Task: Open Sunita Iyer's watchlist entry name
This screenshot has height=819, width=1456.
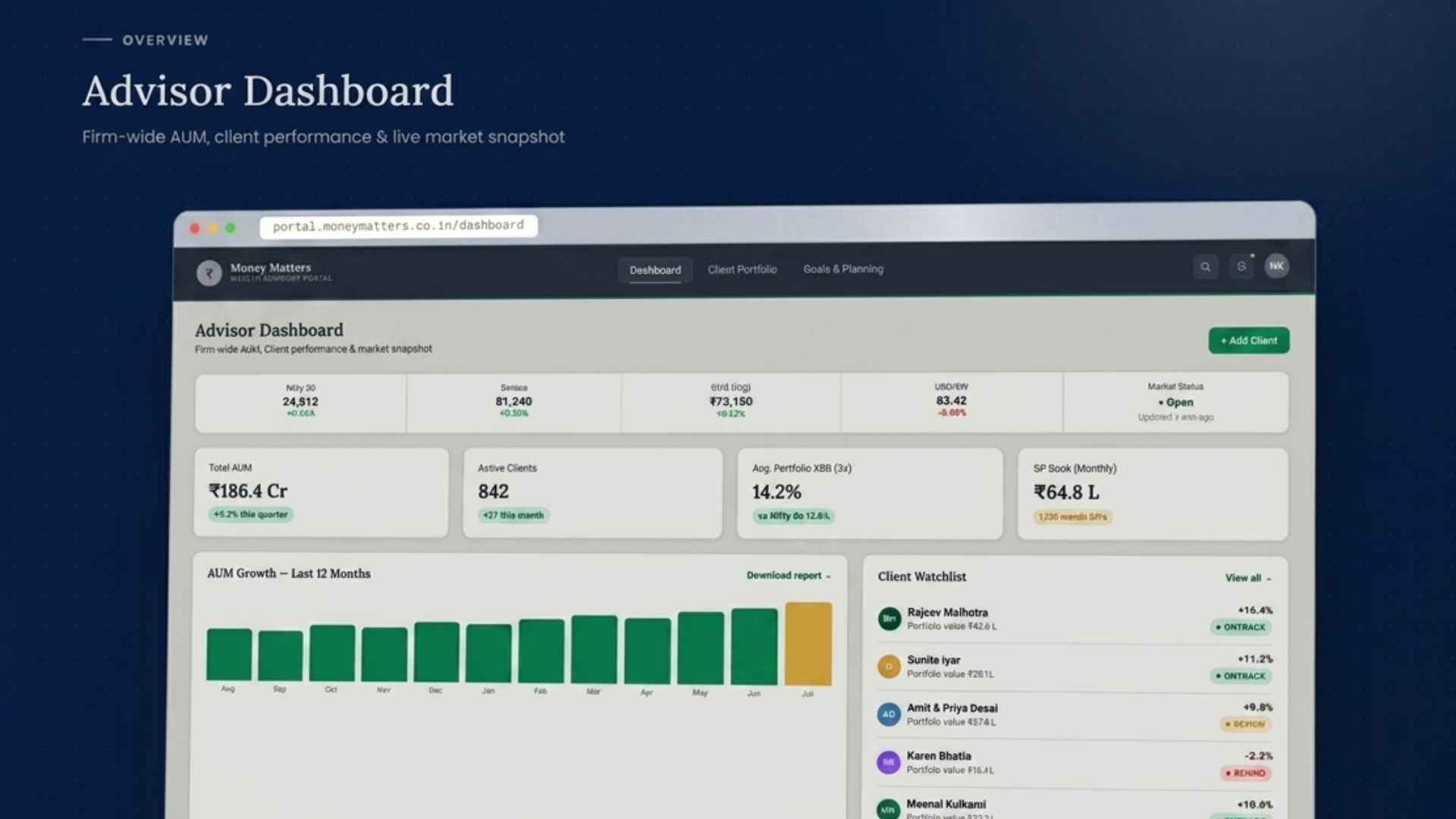Action: tap(934, 660)
